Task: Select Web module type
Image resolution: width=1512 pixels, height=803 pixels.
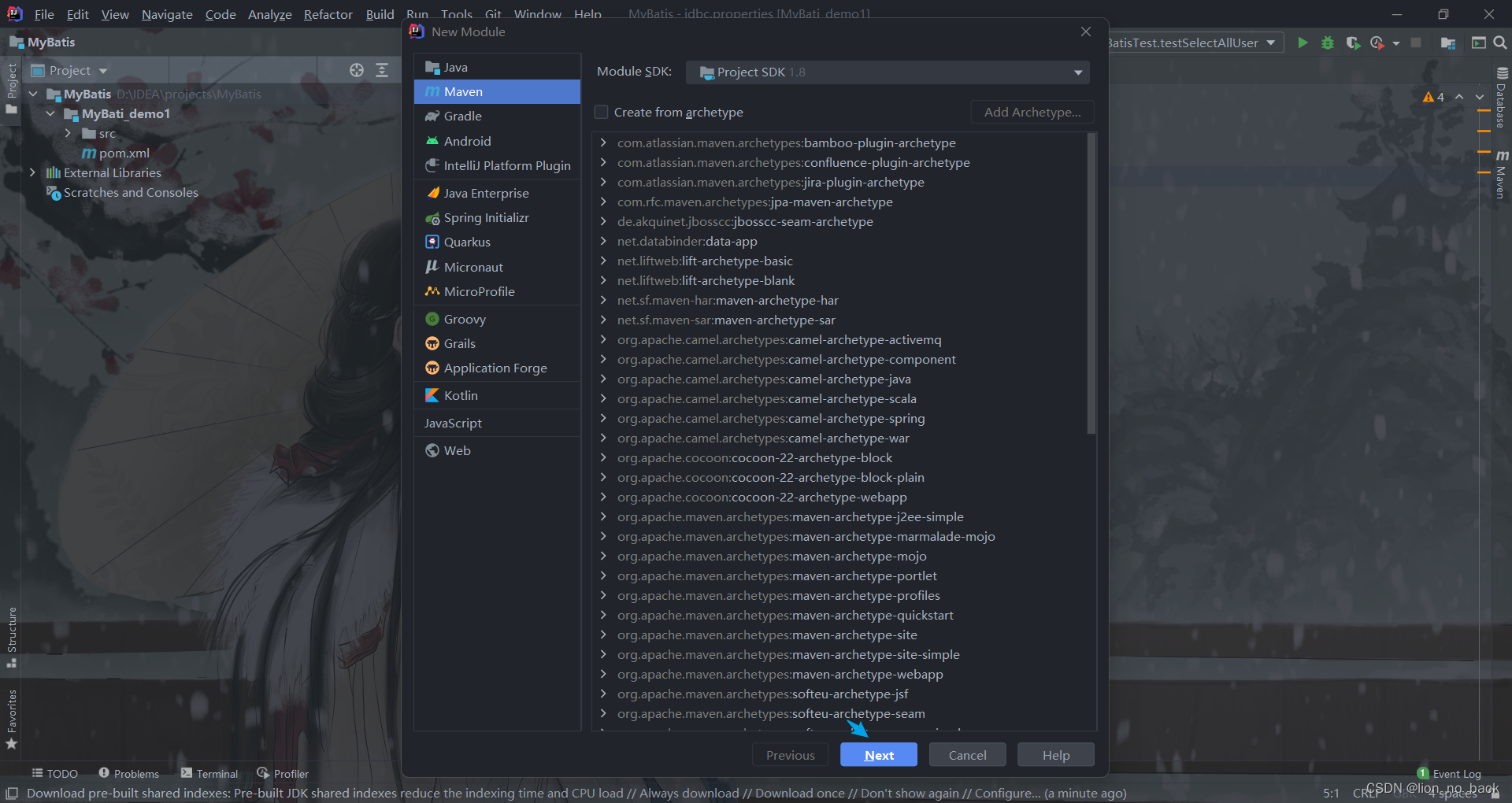Action: (x=497, y=450)
